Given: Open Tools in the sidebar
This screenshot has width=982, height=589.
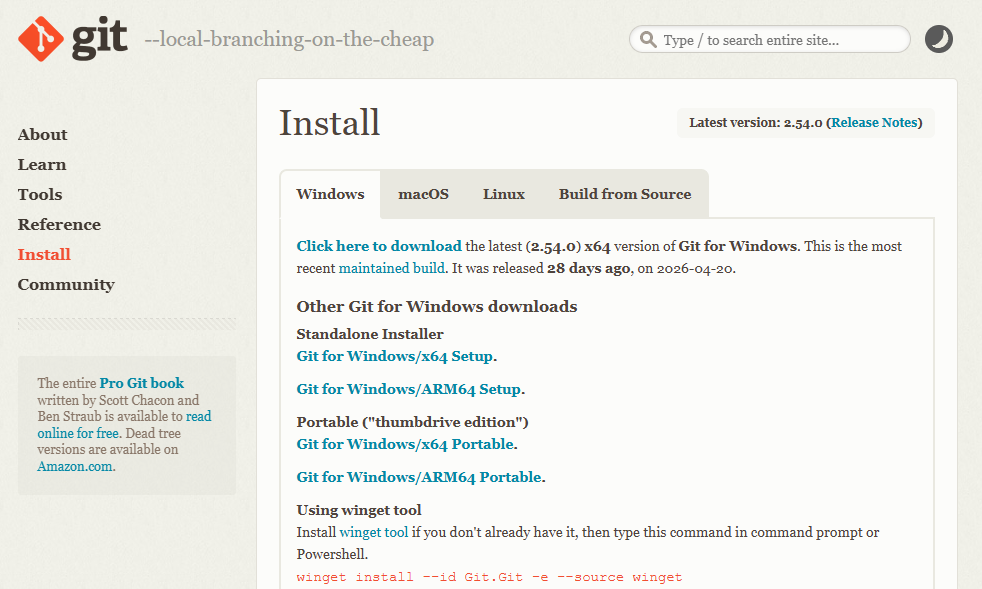Looking at the screenshot, I should tap(40, 195).
